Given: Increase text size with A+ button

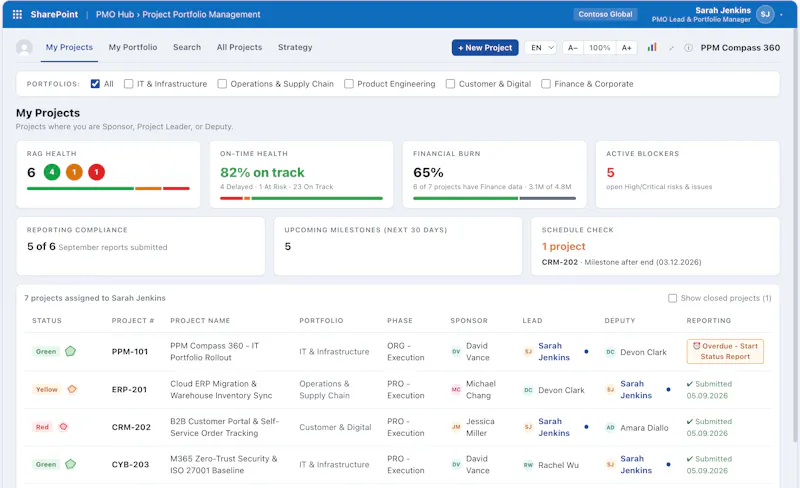Looking at the screenshot, I should [x=627, y=47].
